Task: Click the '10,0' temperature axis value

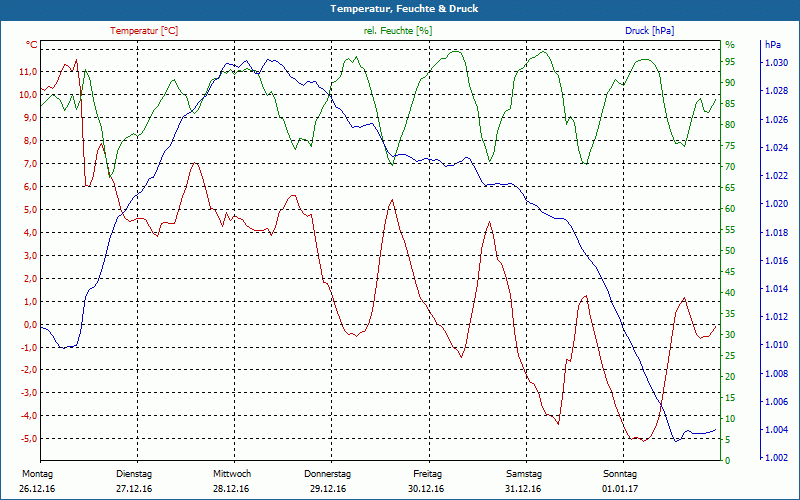Action: [28, 95]
